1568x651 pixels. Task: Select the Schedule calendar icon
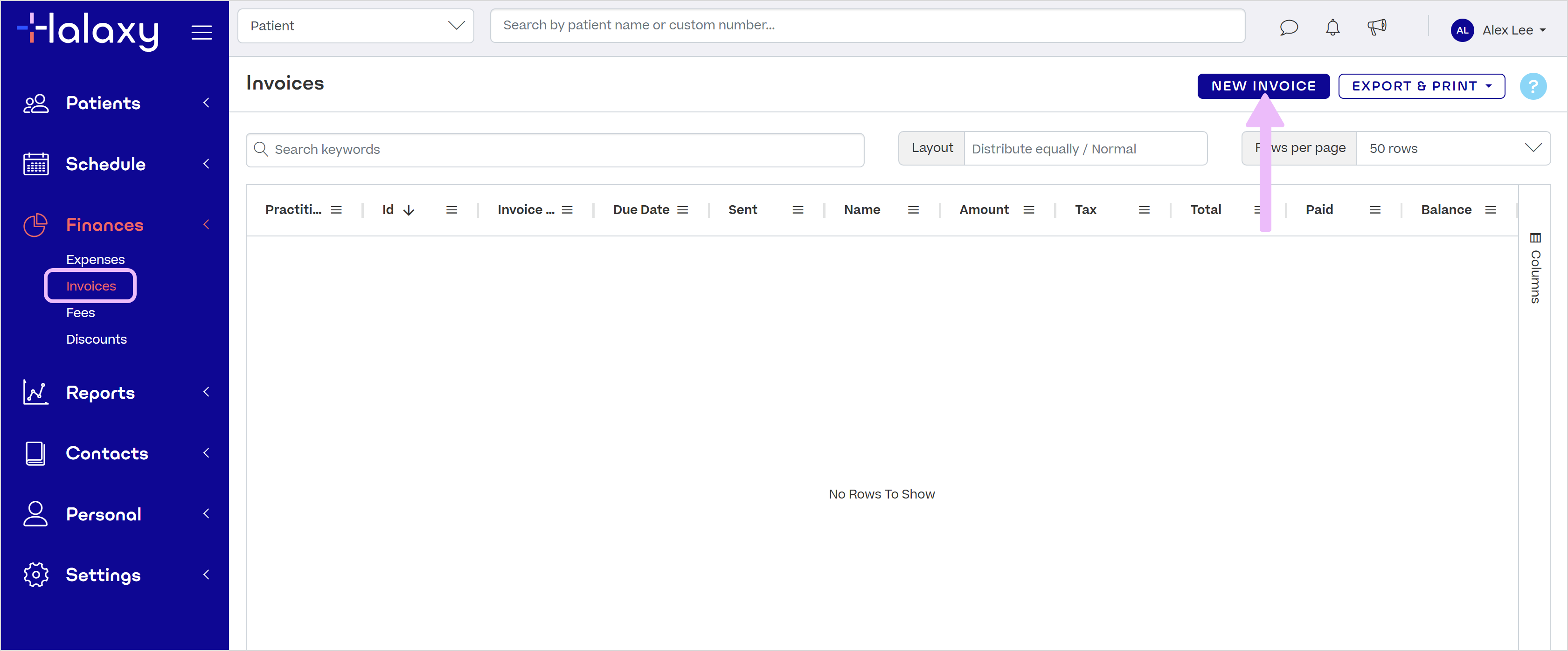pyautogui.click(x=35, y=163)
